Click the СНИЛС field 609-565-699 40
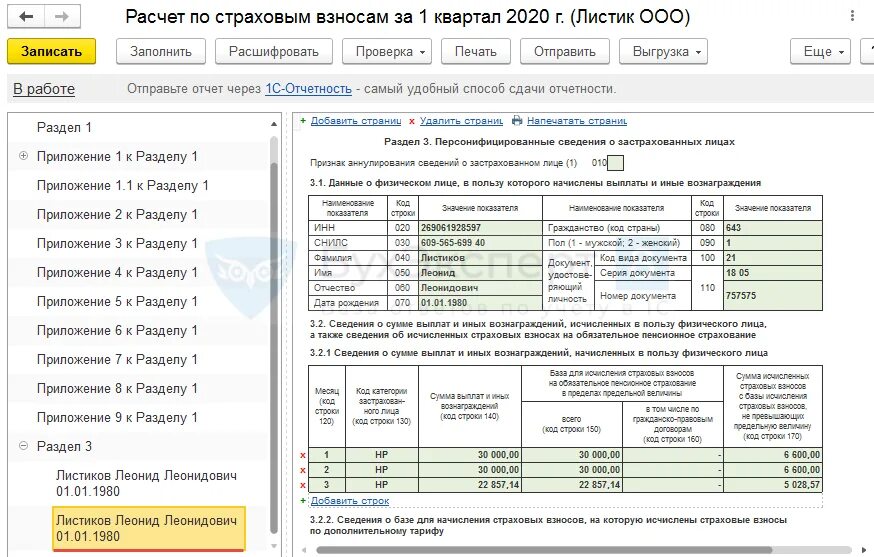 pyautogui.click(x=480, y=243)
